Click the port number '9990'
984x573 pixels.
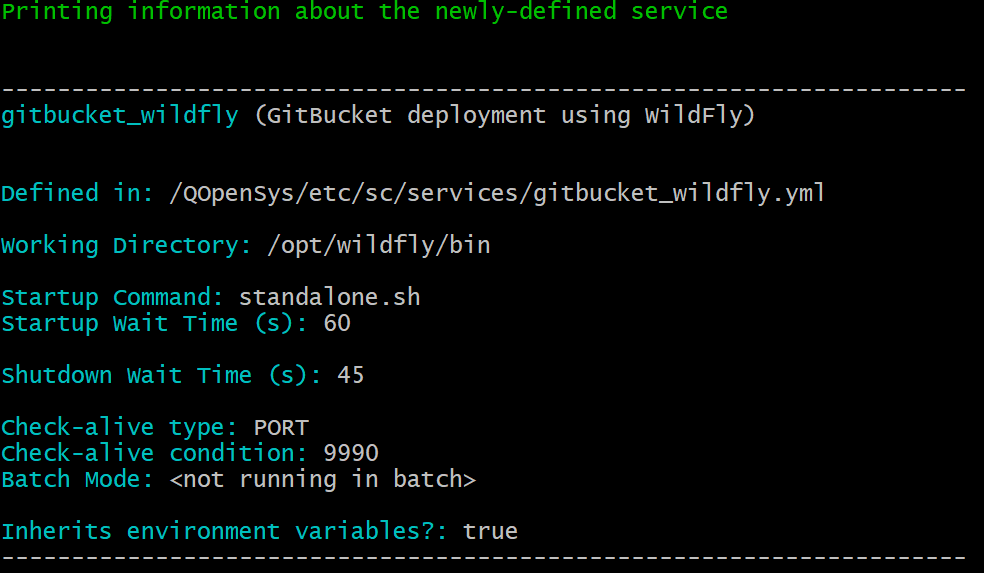click(351, 453)
